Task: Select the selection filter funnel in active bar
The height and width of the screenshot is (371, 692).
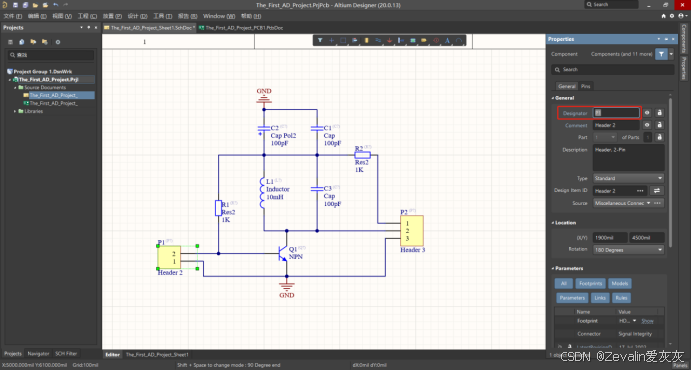Action: coord(320,41)
